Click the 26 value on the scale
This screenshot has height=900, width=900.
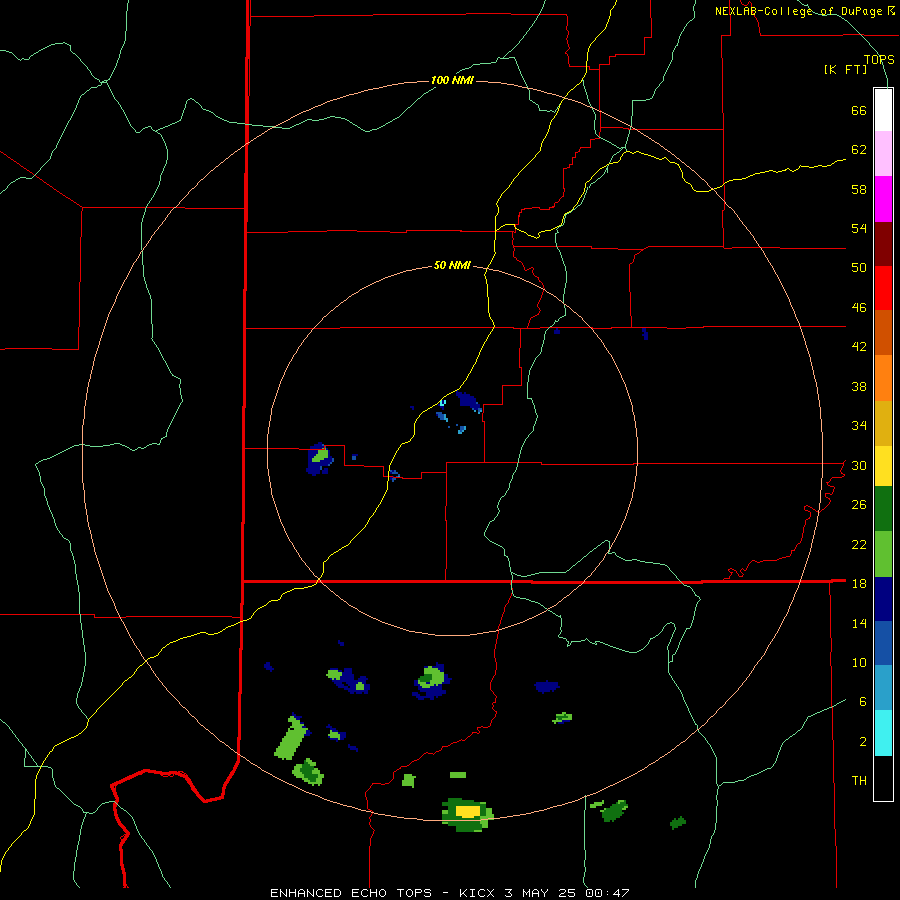(859, 505)
